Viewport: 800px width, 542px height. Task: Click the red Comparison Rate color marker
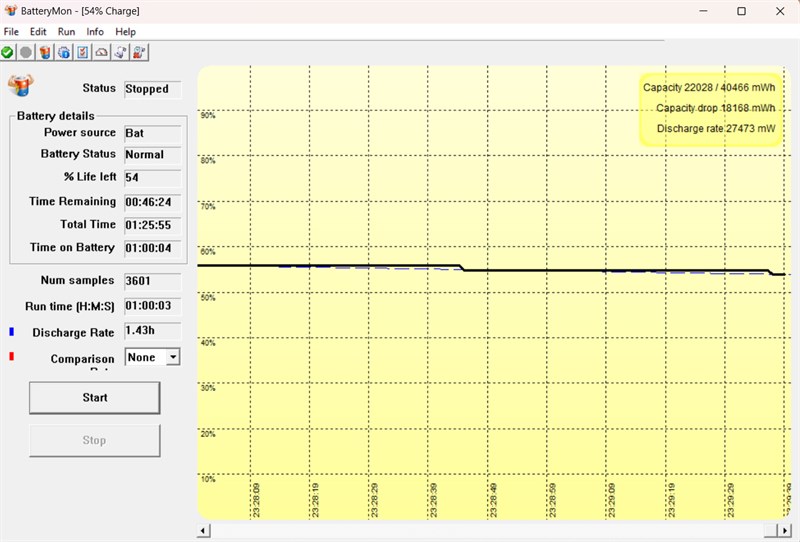12,357
